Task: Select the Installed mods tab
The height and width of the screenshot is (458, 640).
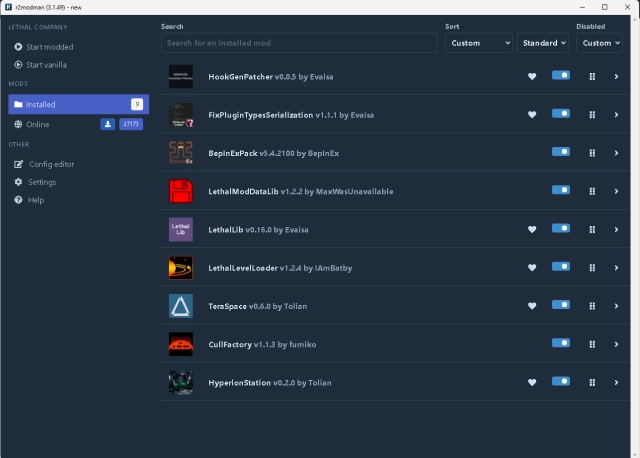Action: click(x=78, y=104)
